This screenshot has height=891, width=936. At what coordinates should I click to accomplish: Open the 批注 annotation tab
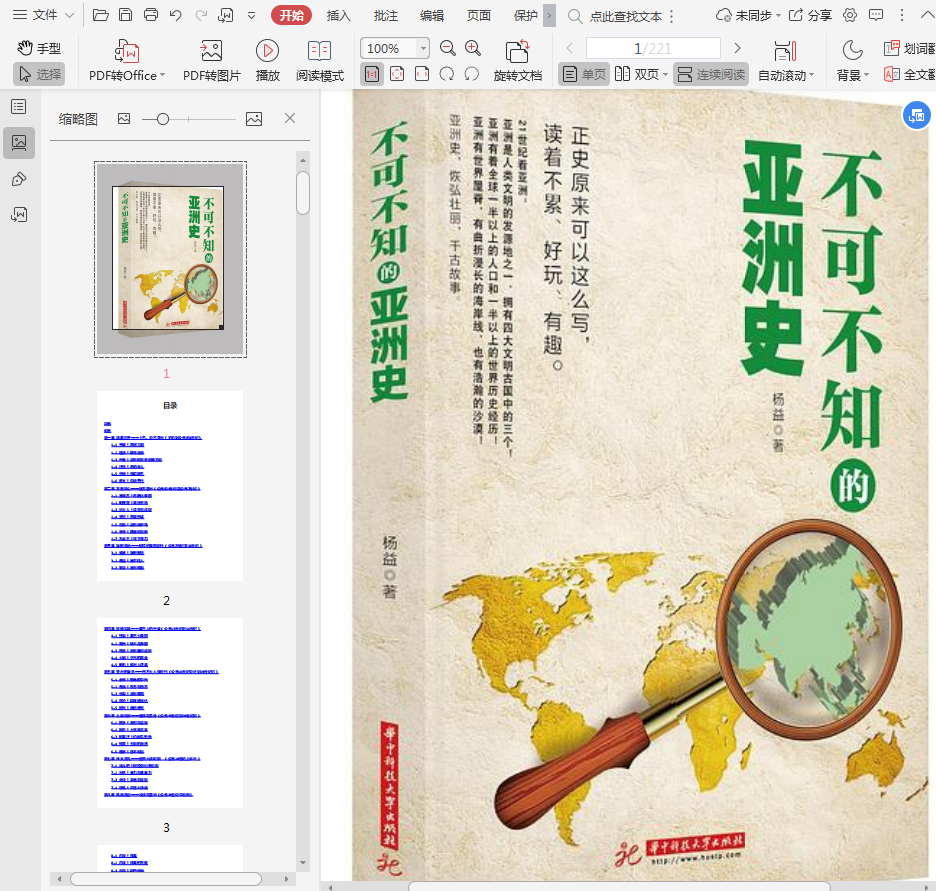point(385,15)
